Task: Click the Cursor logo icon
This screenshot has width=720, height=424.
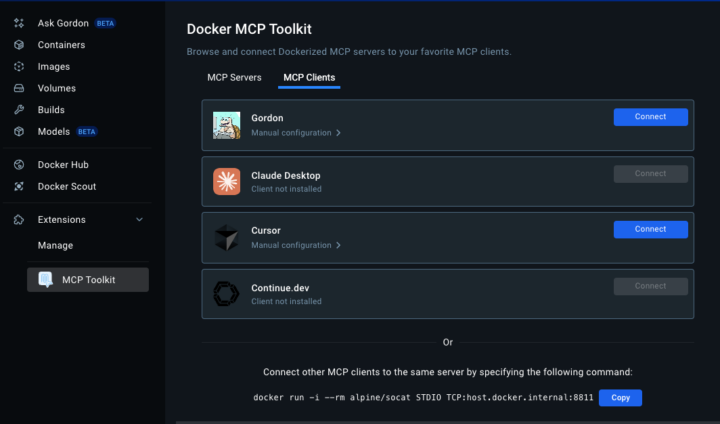Action: [x=226, y=237]
